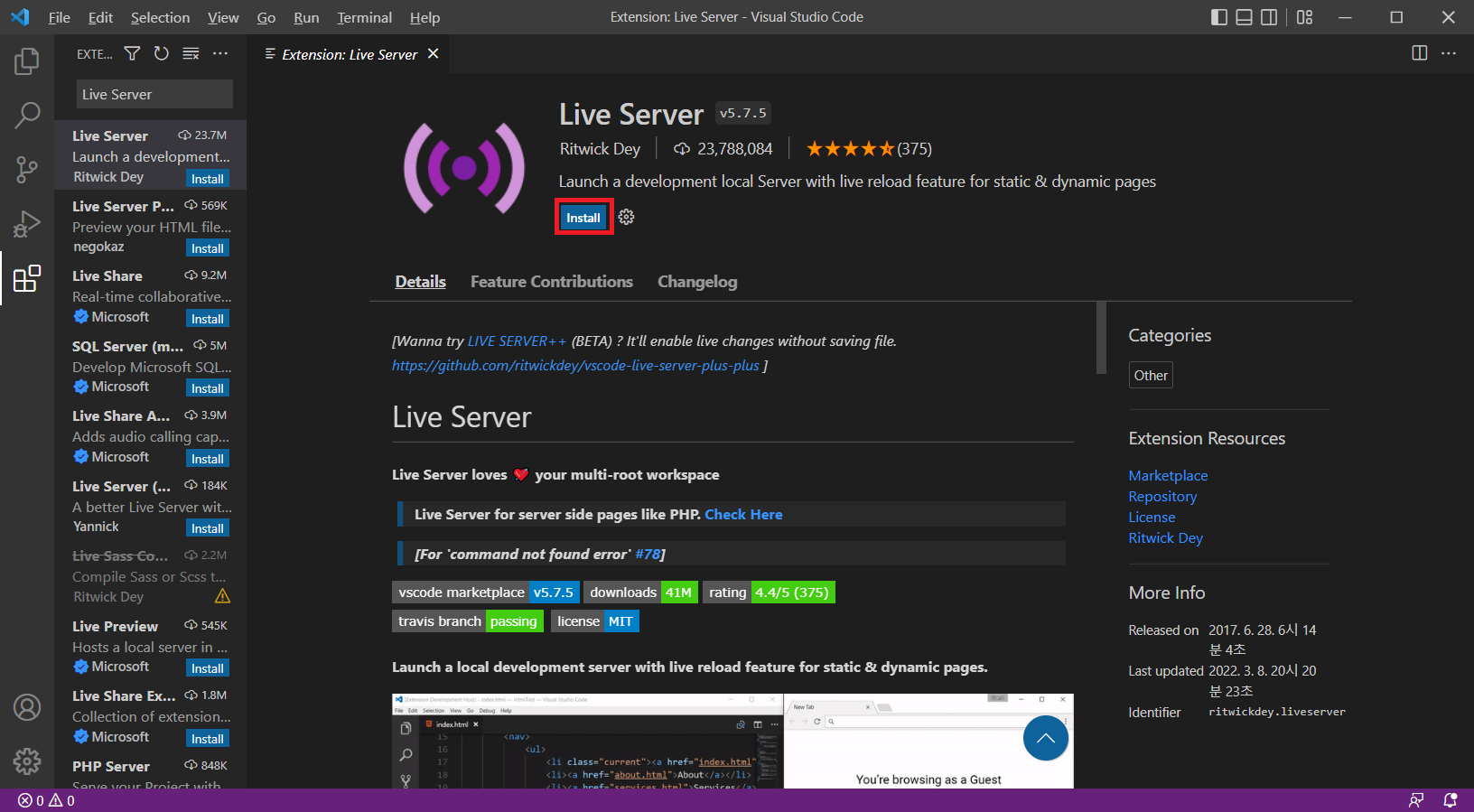
Task: Switch to the Feature Contributions tab
Action: tap(552, 282)
